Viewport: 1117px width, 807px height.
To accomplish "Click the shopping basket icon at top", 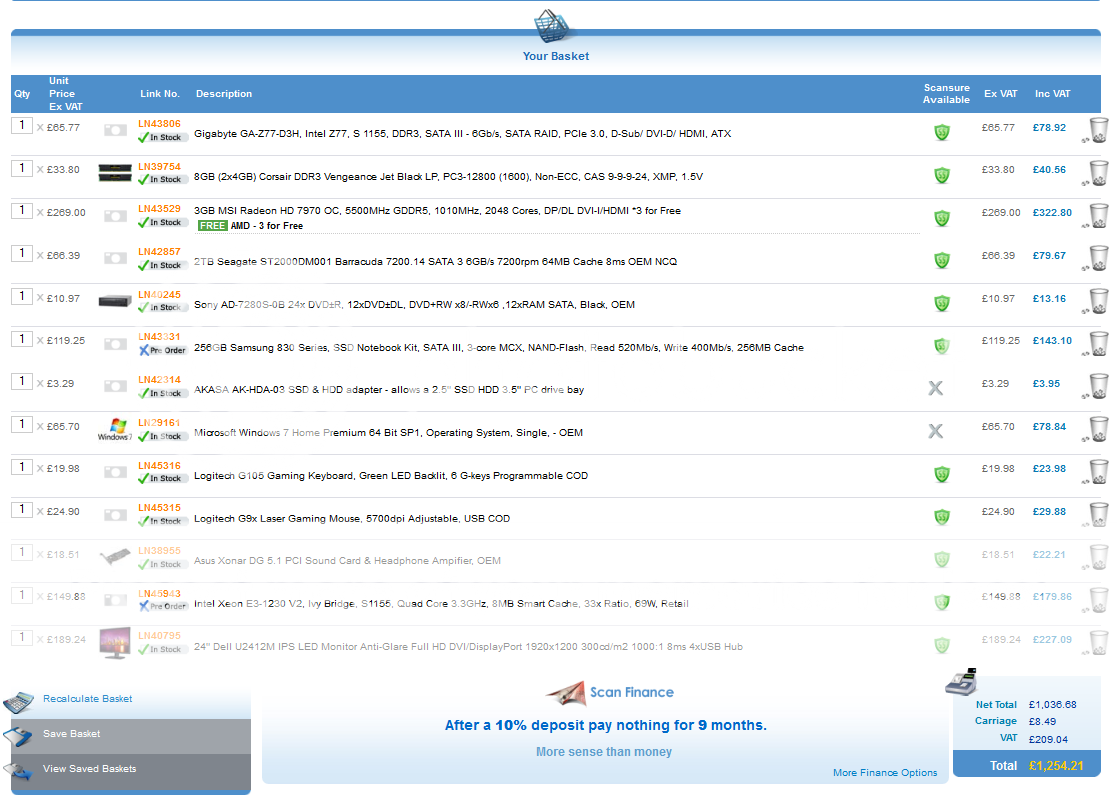I will 555,26.
